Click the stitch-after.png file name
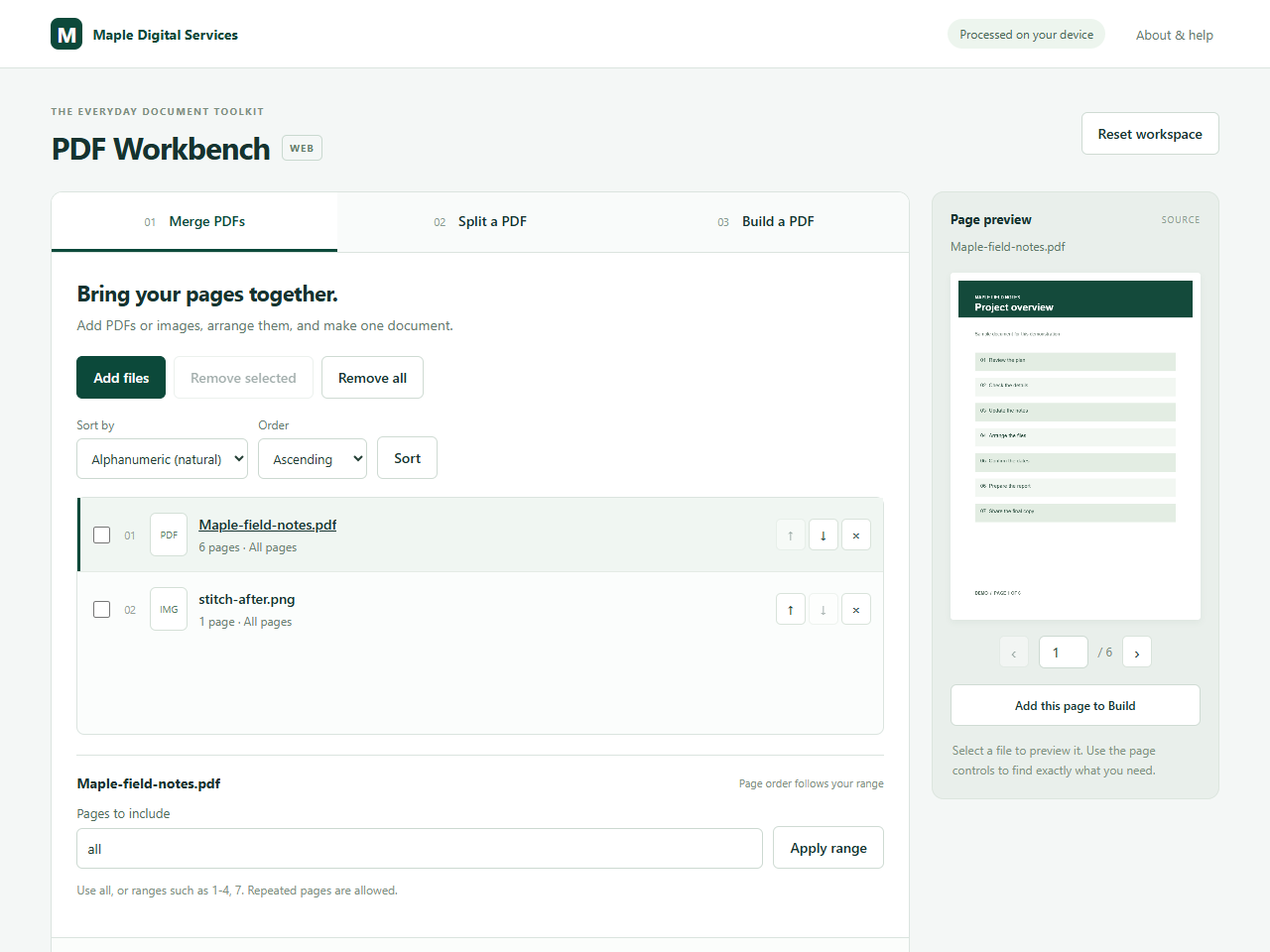1270x952 pixels. 247,599
